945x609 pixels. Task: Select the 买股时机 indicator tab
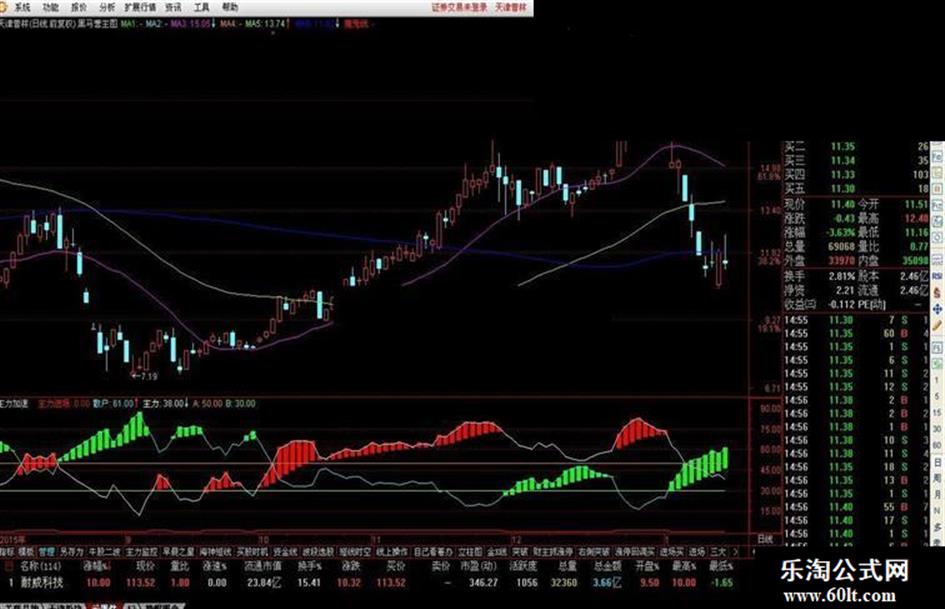(x=251, y=552)
